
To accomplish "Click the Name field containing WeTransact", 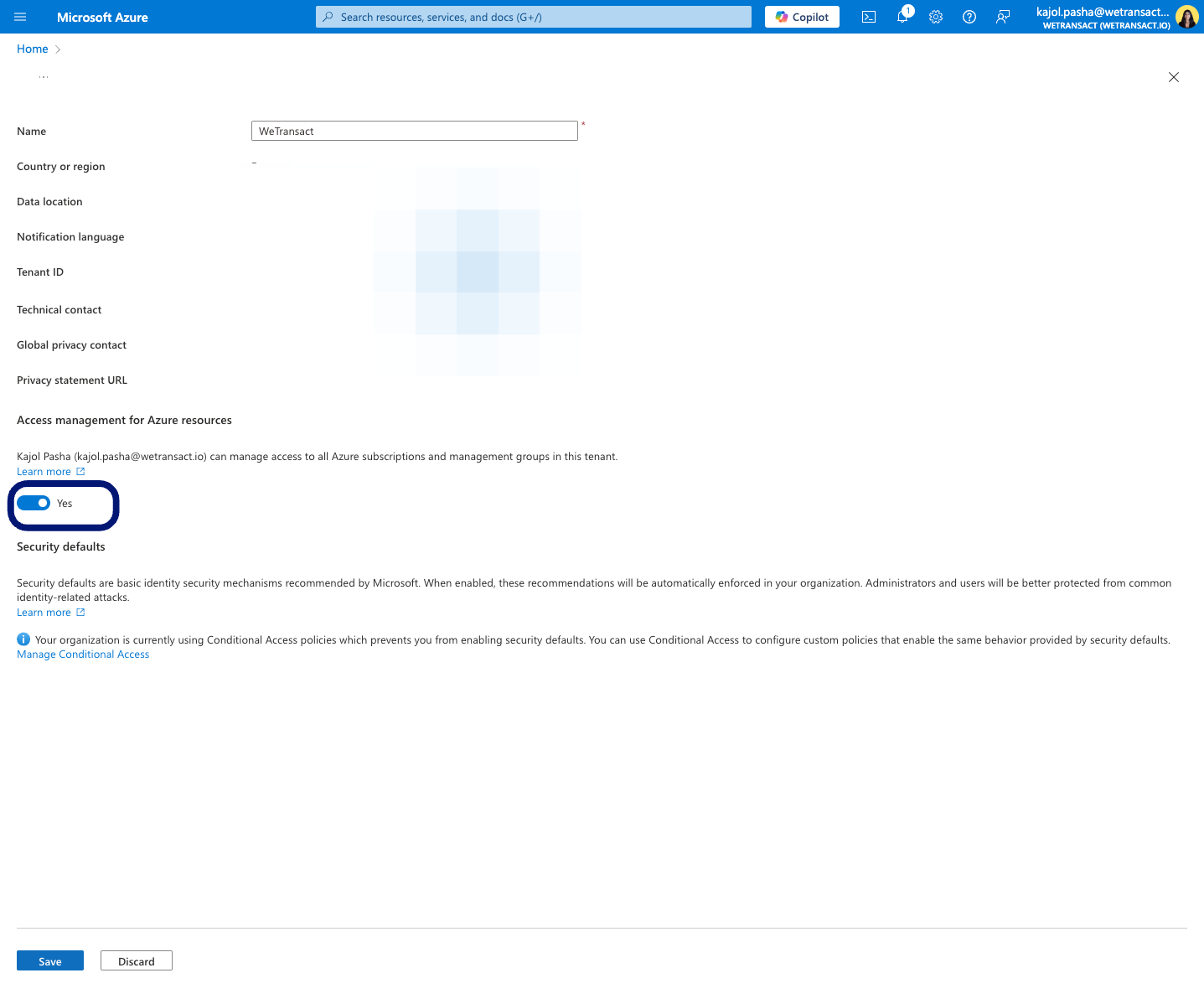I will pos(415,131).
